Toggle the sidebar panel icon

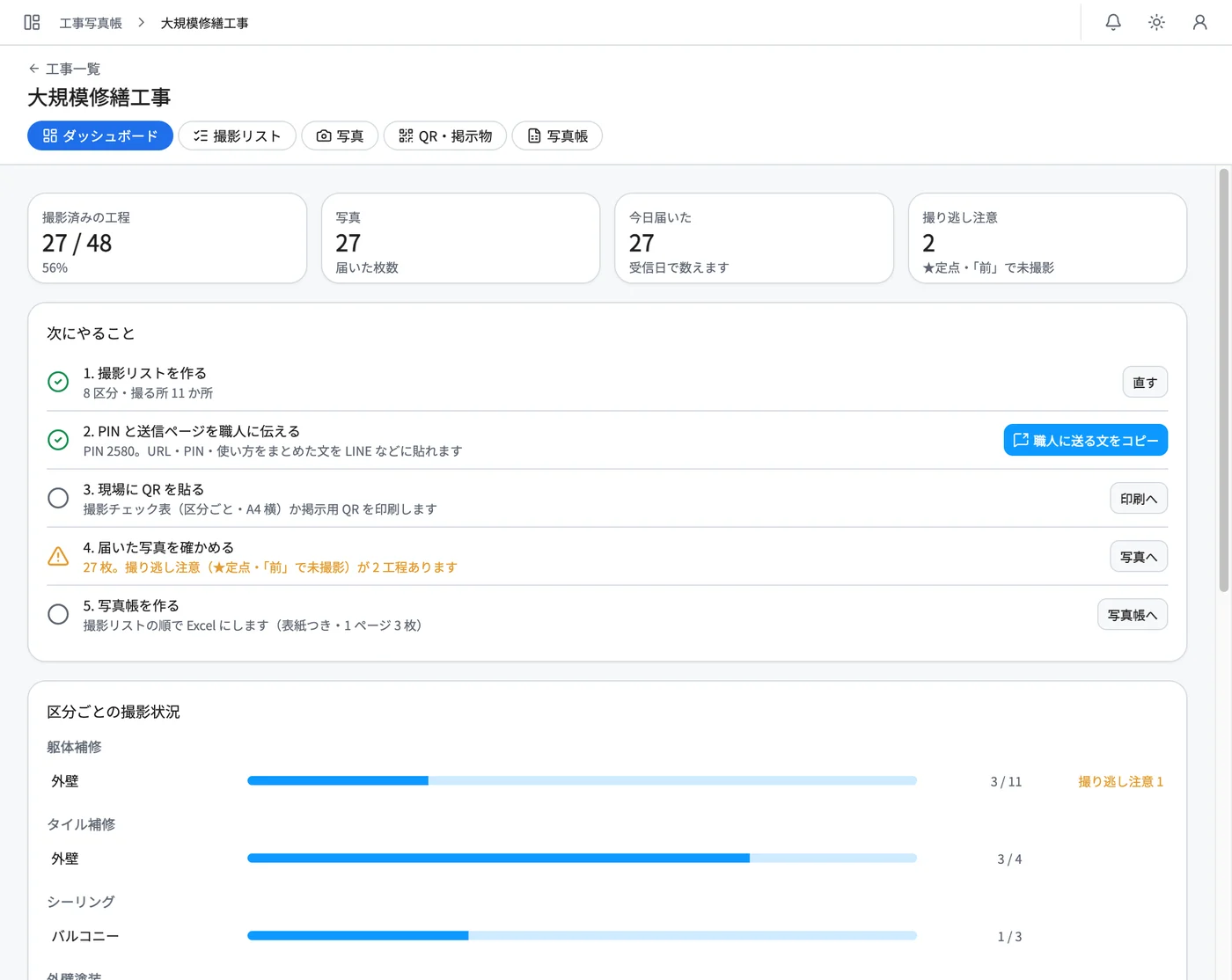32,23
